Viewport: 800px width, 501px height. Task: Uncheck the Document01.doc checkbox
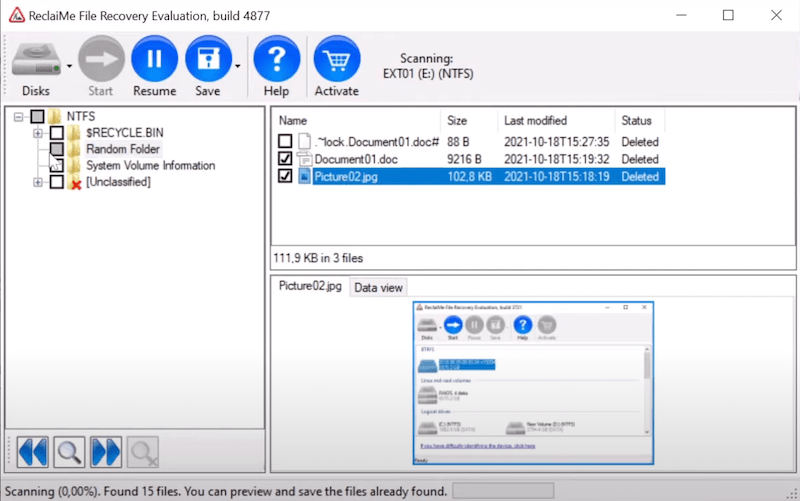click(285, 159)
